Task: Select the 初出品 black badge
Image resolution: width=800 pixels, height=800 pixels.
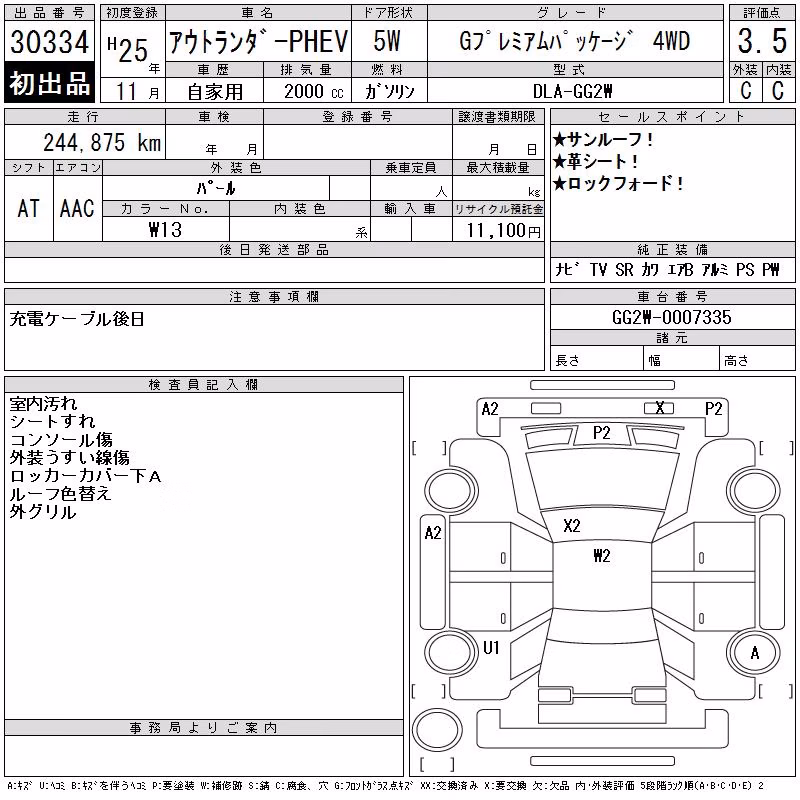Action: (49, 83)
